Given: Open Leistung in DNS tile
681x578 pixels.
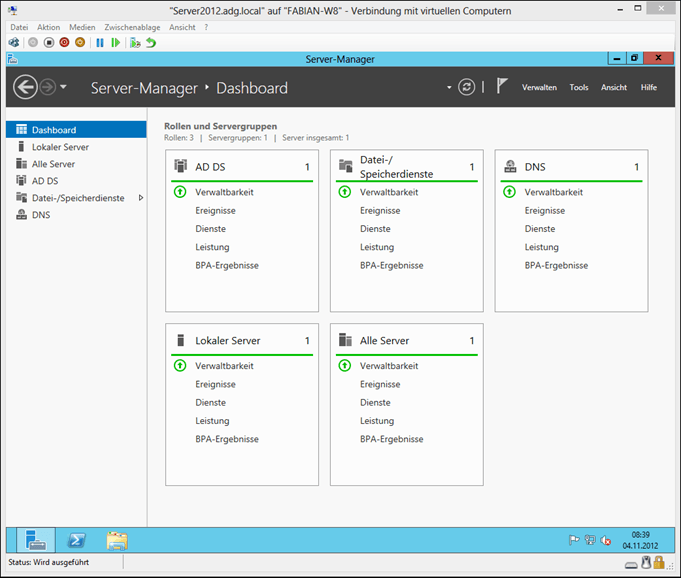Looking at the screenshot, I should coord(542,247).
